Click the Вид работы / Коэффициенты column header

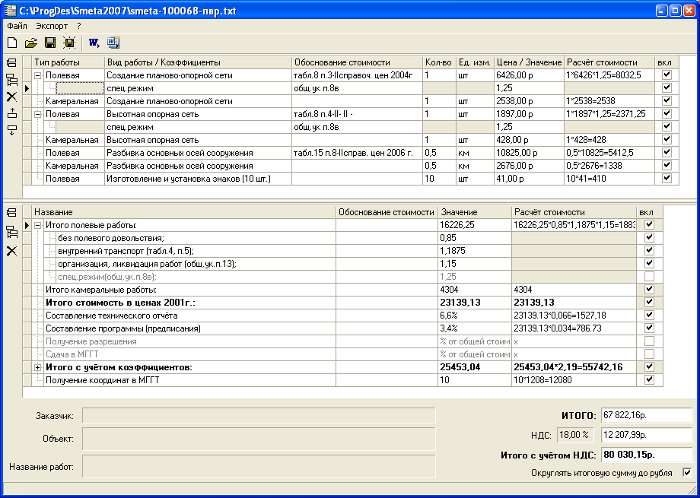tap(197, 62)
